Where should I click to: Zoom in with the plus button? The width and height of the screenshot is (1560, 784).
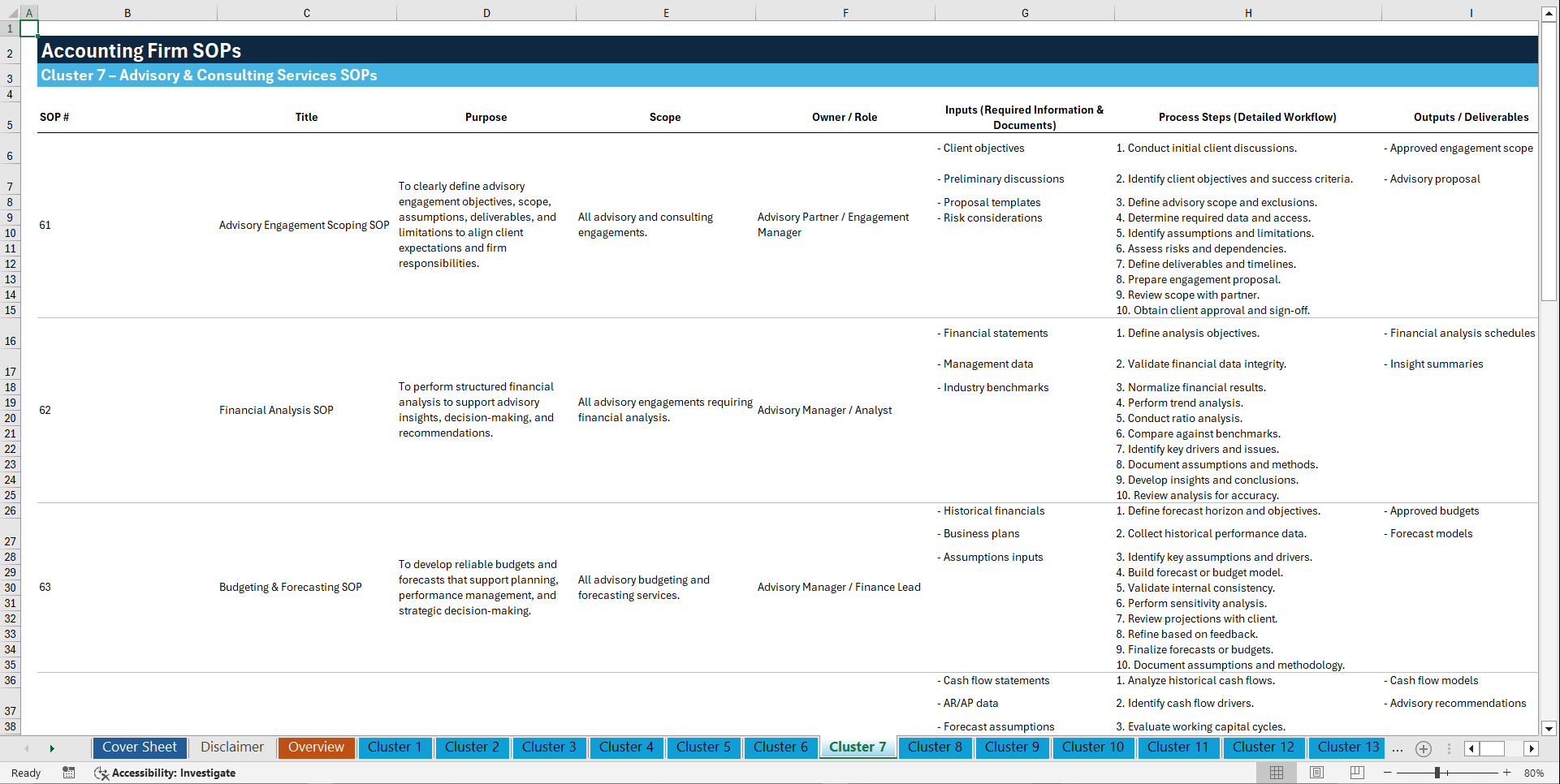pos(1507,773)
